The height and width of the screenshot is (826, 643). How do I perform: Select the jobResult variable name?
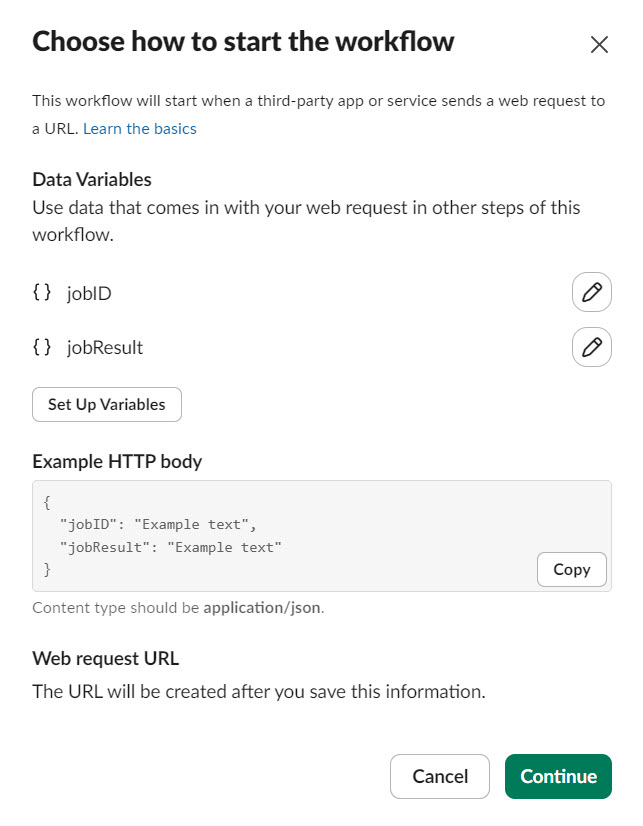tap(105, 348)
